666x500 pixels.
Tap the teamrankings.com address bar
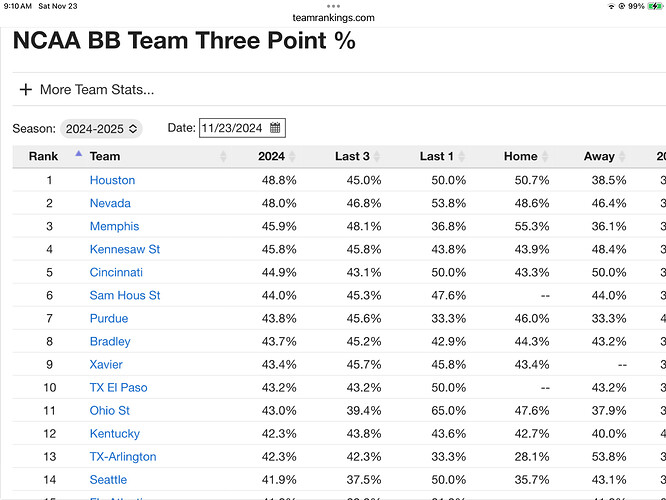click(x=333, y=18)
